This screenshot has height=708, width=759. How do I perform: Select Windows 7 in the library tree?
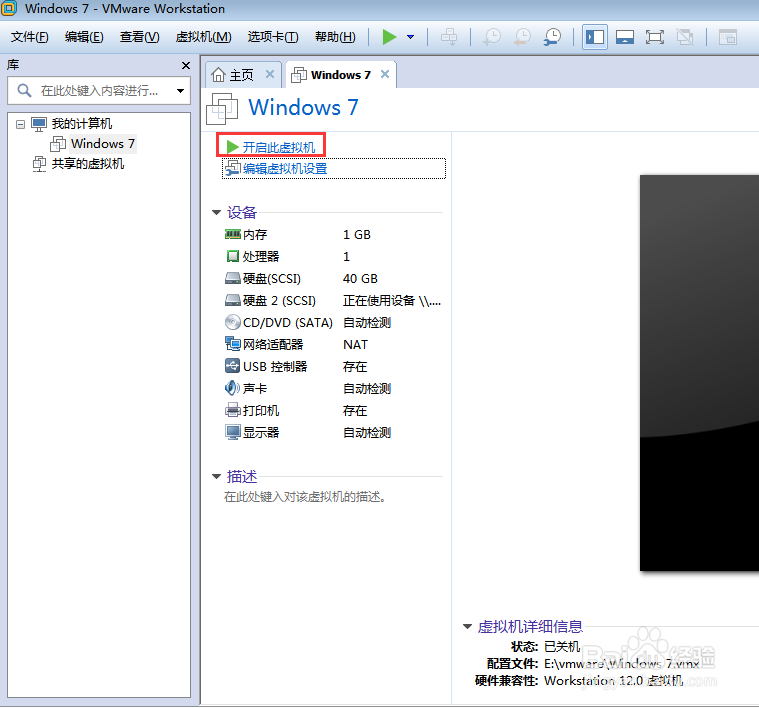pyautogui.click(x=103, y=144)
